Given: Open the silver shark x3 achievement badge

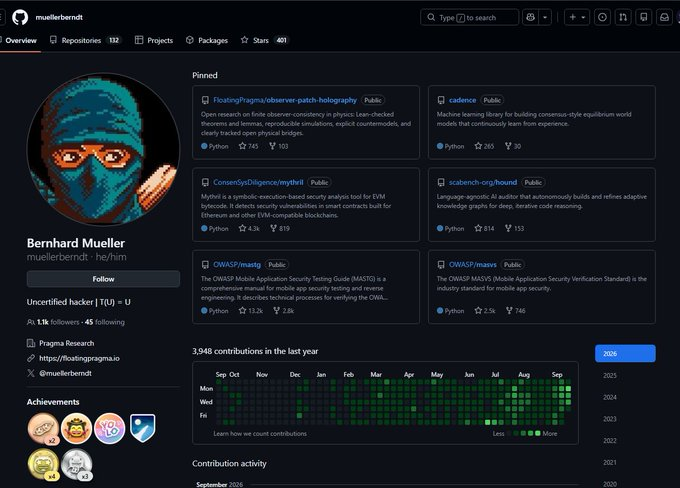Looking at the screenshot, I should (76, 464).
